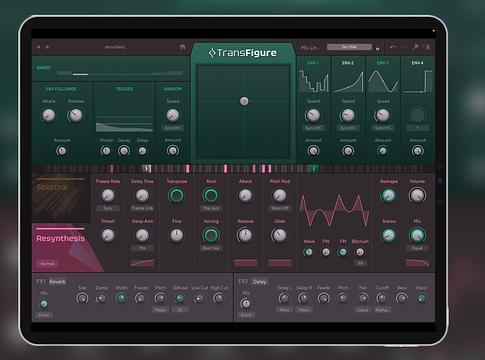Open the FX2 Delay effect selector
This screenshot has height=360, width=485.
(x=260, y=282)
